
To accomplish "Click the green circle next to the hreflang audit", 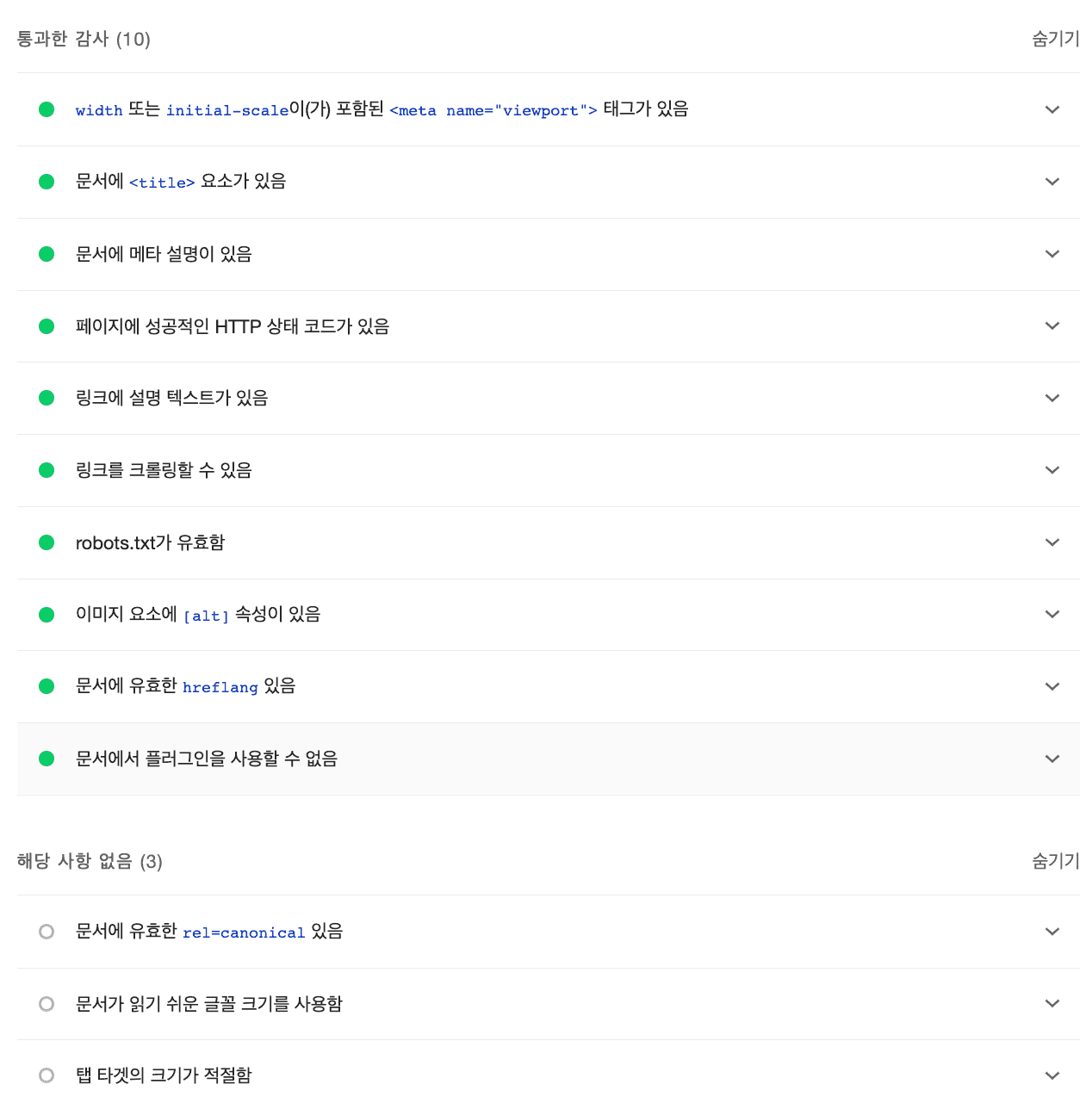I will [47, 686].
